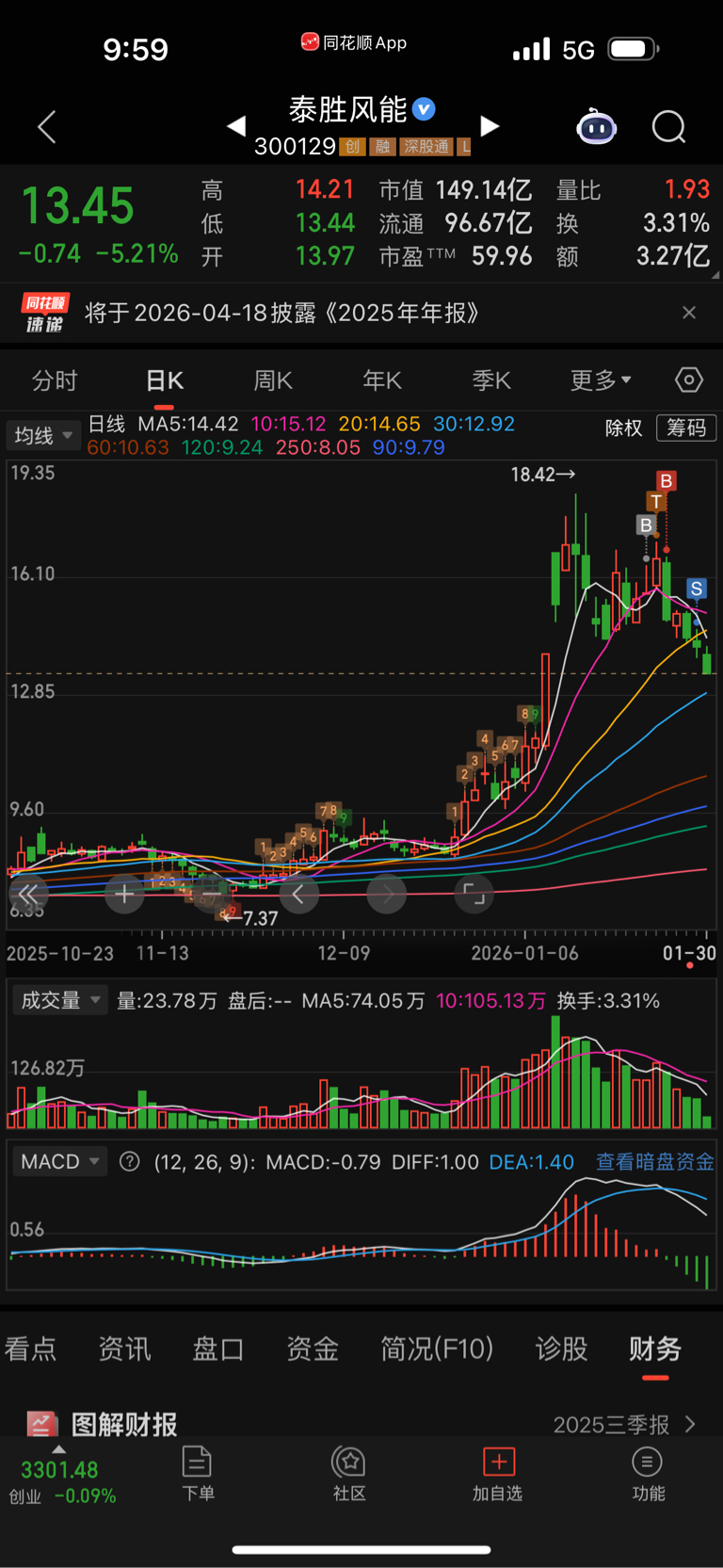Tap the blue verified badge beside 泰胜风能
The height and width of the screenshot is (1568, 723).
tap(425, 109)
